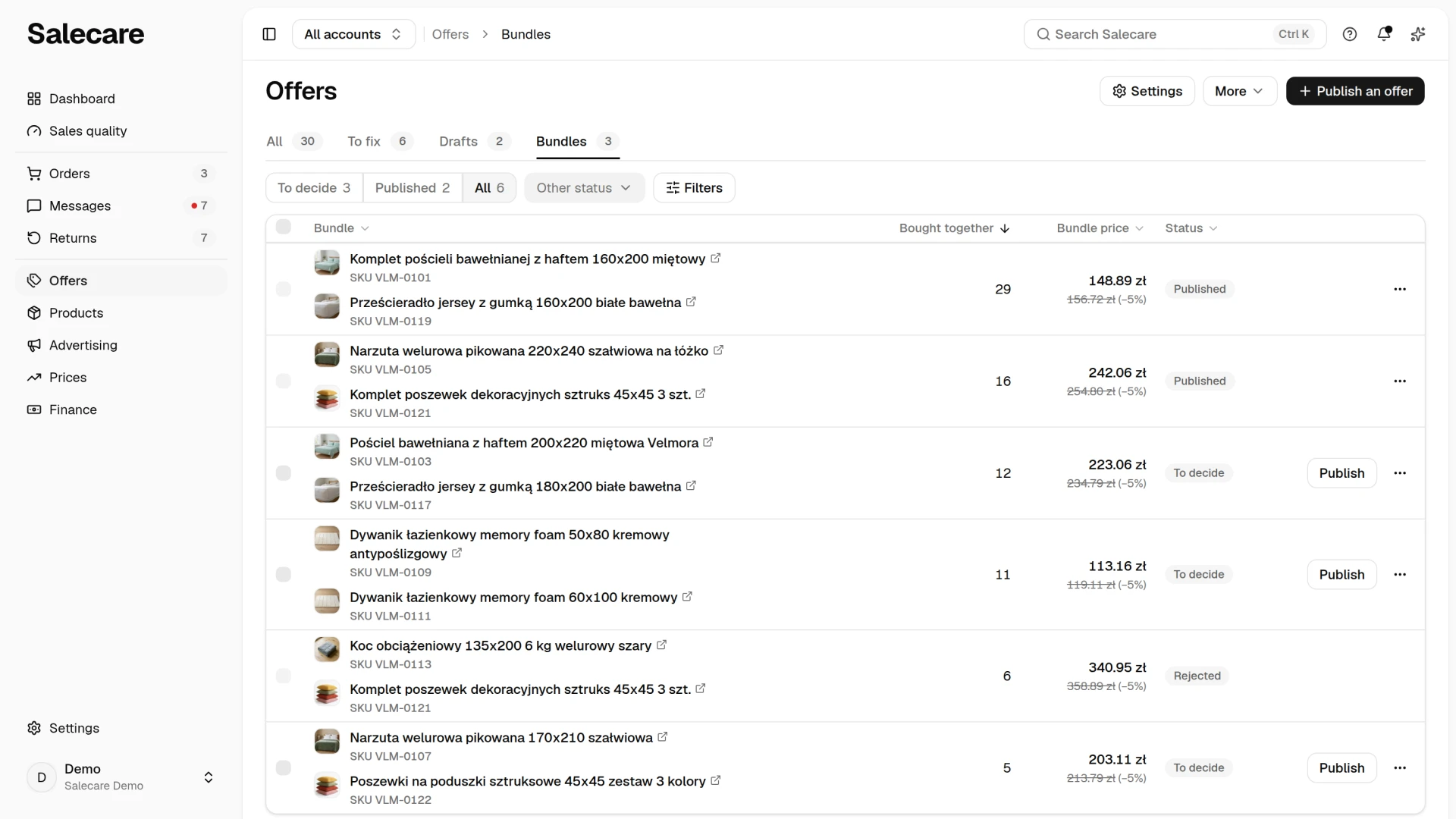Viewport: 1456px width, 819px height.
Task: Open the Settings button near Offers title
Action: point(1147,91)
